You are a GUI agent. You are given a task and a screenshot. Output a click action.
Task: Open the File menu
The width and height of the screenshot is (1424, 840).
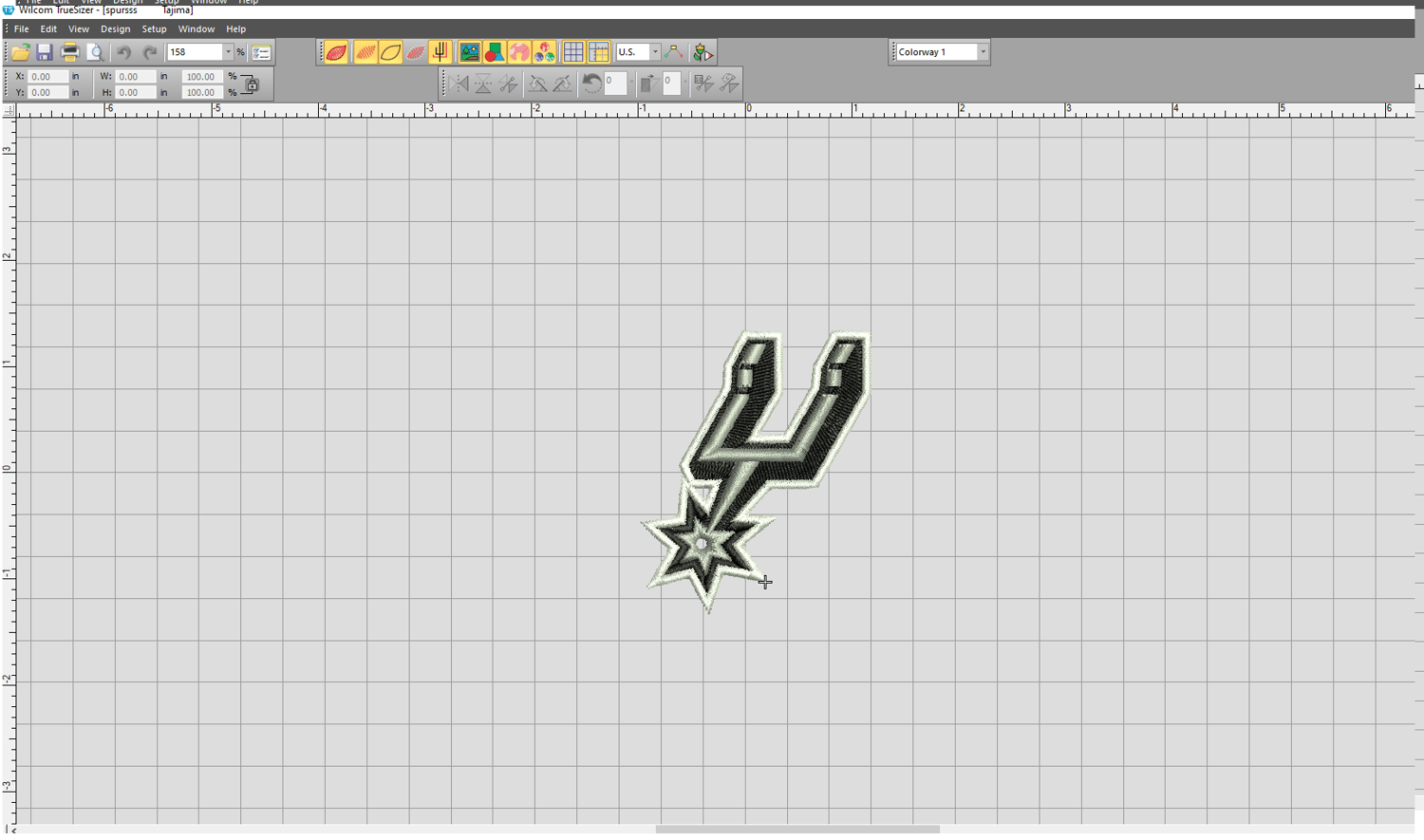tap(21, 29)
